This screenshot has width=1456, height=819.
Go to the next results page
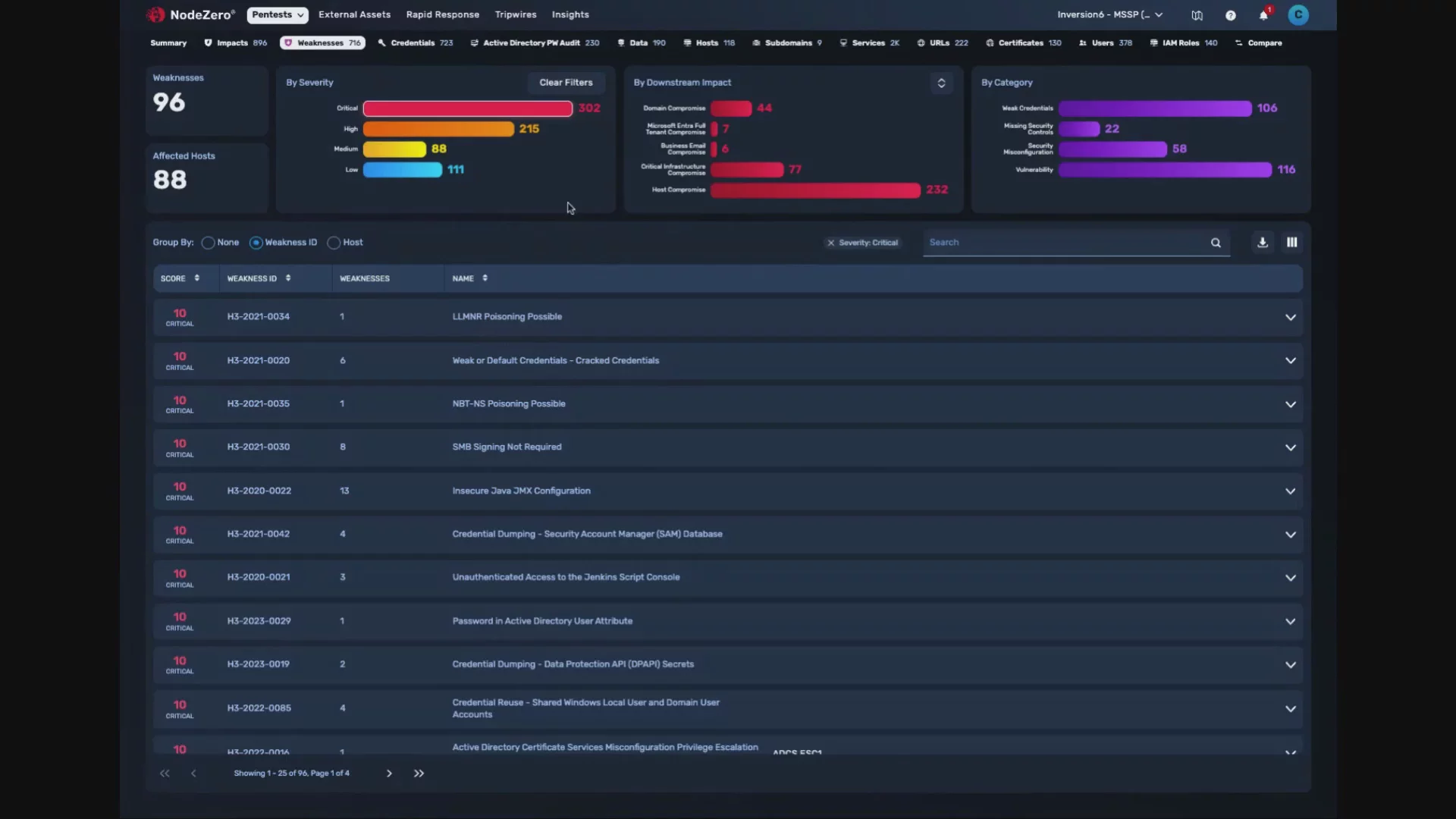click(389, 773)
